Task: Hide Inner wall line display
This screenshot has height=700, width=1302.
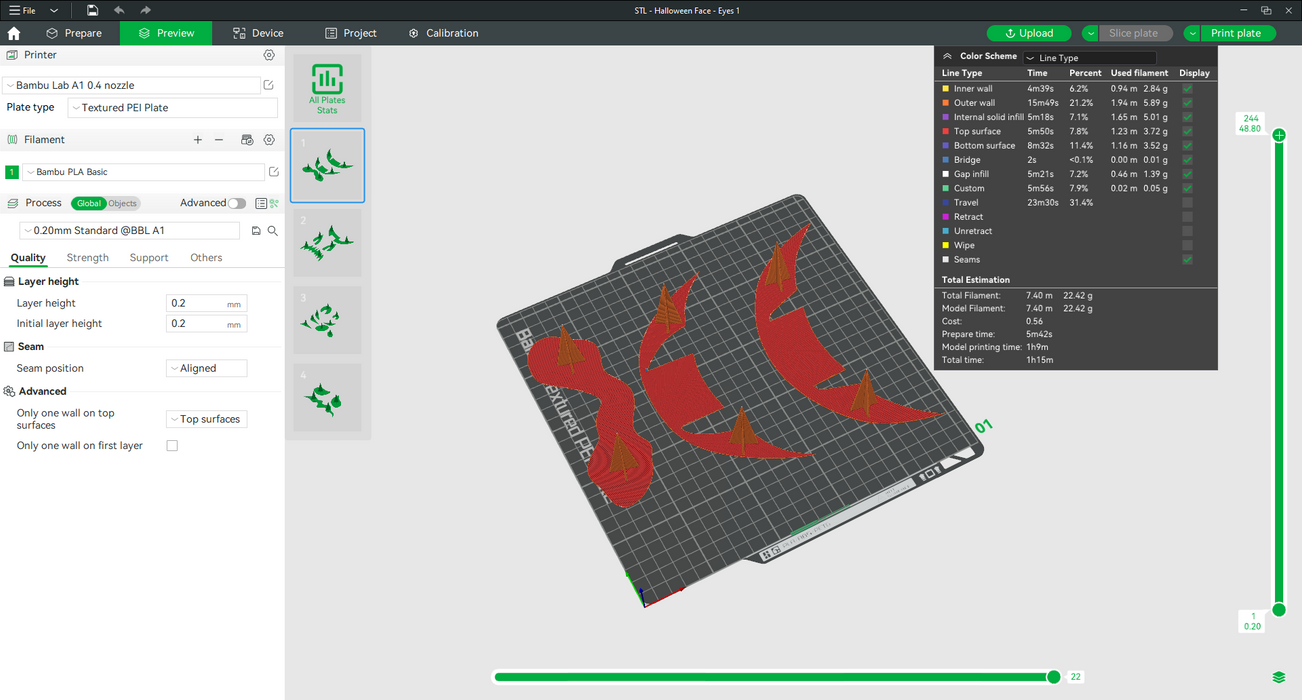Action: (1187, 89)
